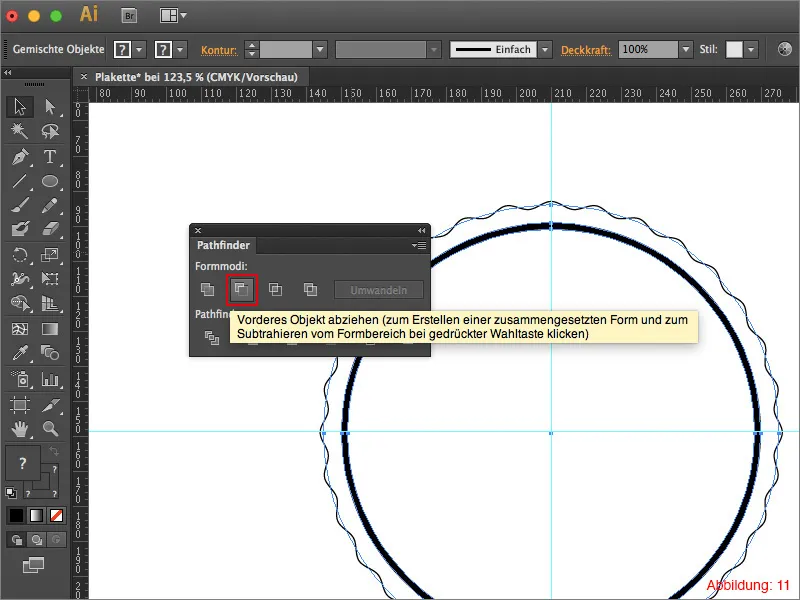
Task: Change the screen mode
Action: tap(34, 565)
